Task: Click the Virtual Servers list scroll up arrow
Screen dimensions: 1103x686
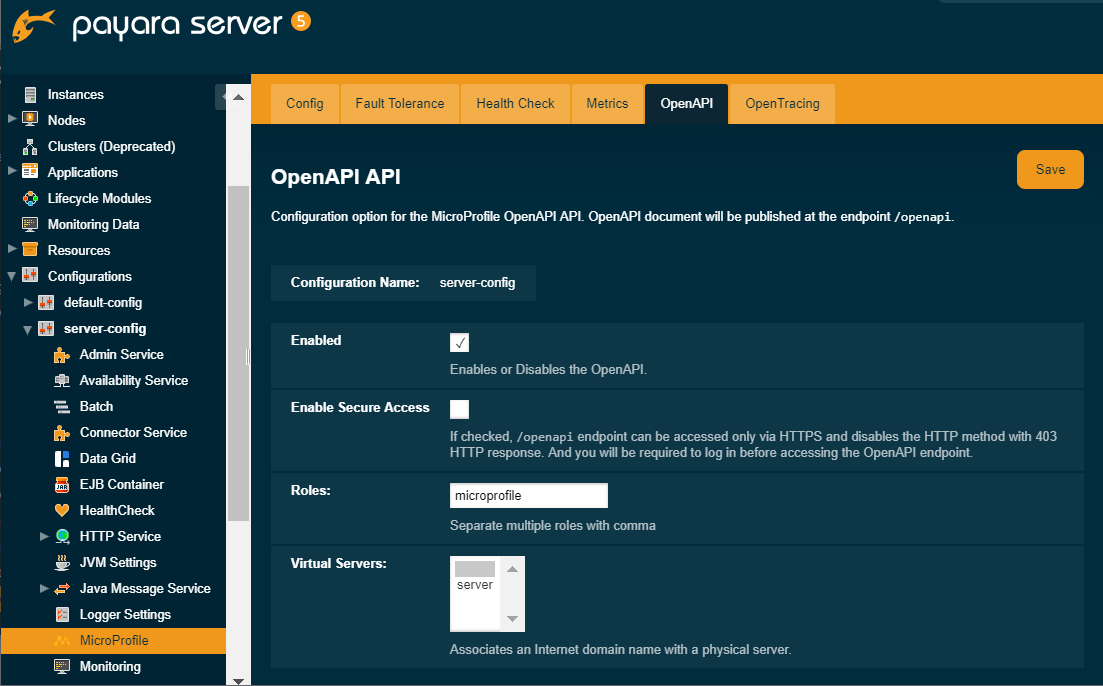Action: [x=512, y=569]
